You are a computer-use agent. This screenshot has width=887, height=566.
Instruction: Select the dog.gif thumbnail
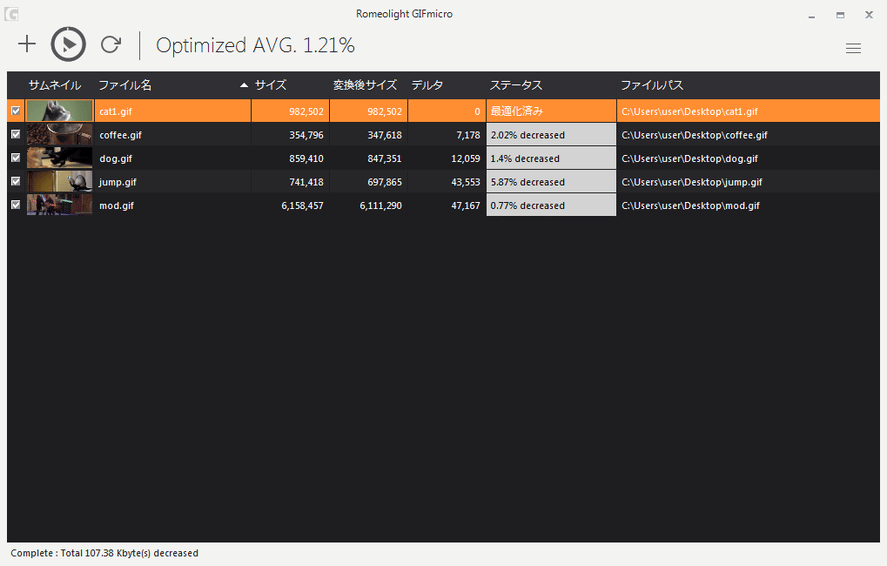tap(59, 158)
